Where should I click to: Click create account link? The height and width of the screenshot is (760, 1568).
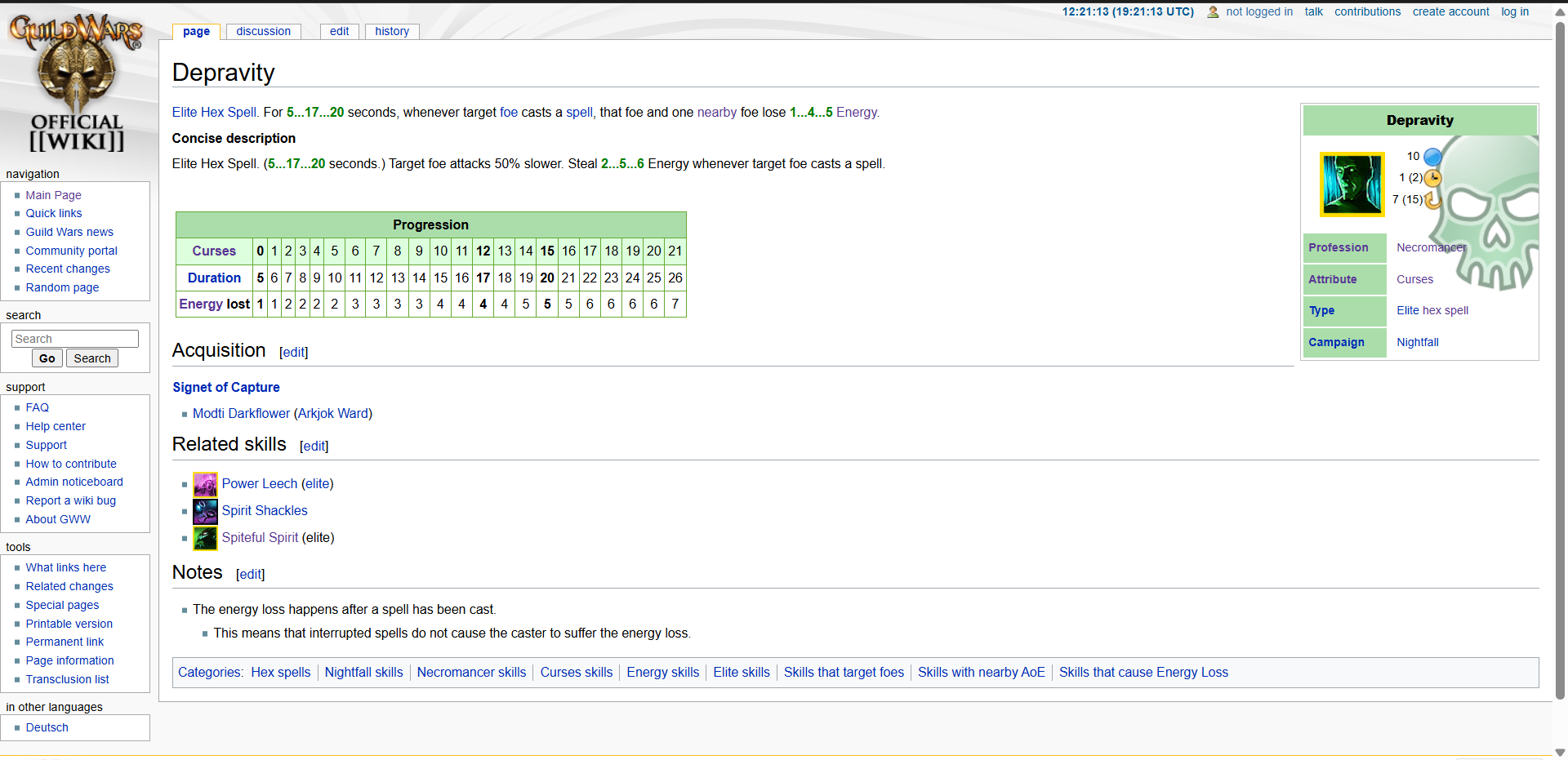coord(1450,12)
